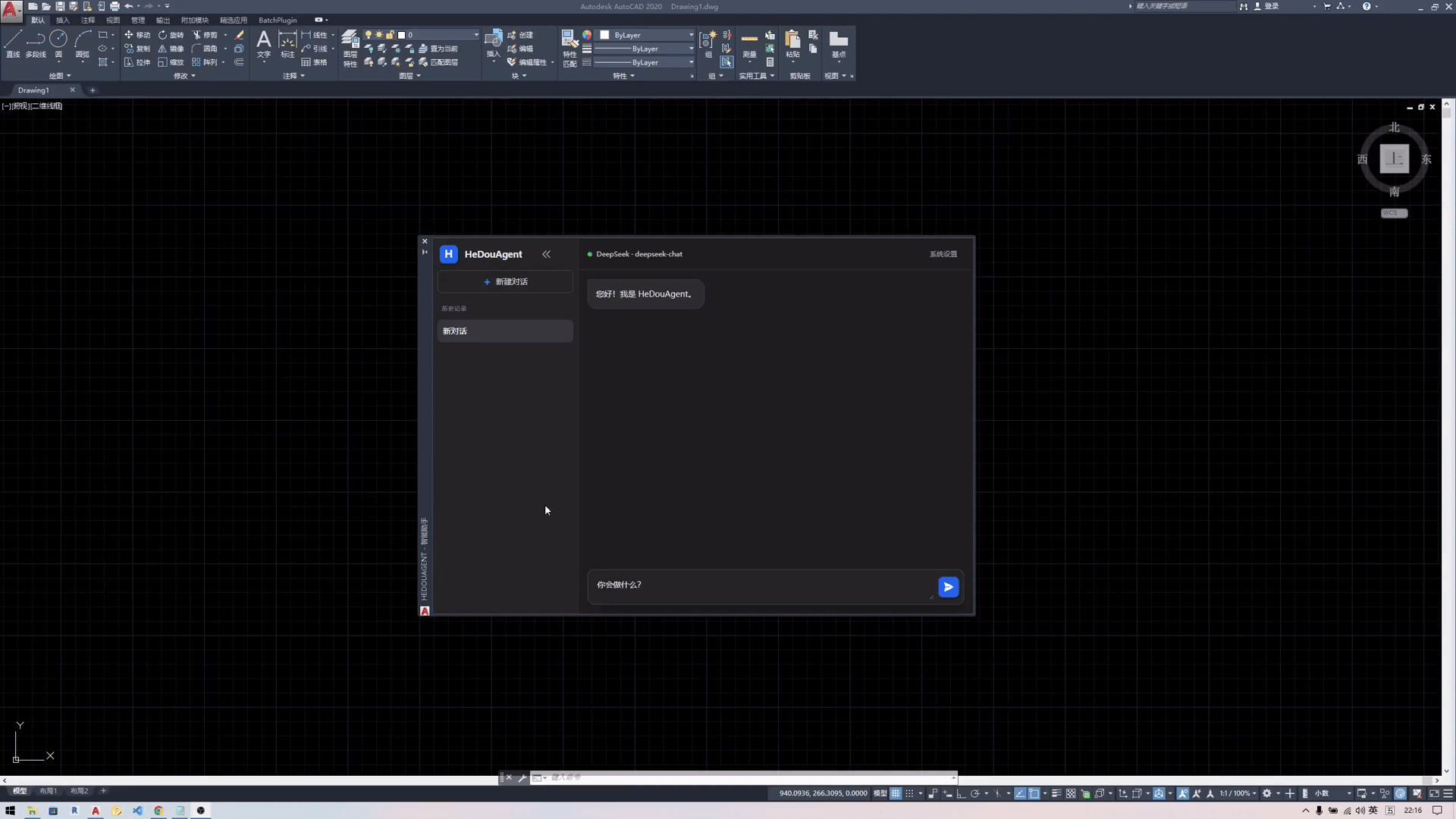Select the Text (文字) annotation tool
The height and width of the screenshot is (819, 1456).
pos(264,44)
